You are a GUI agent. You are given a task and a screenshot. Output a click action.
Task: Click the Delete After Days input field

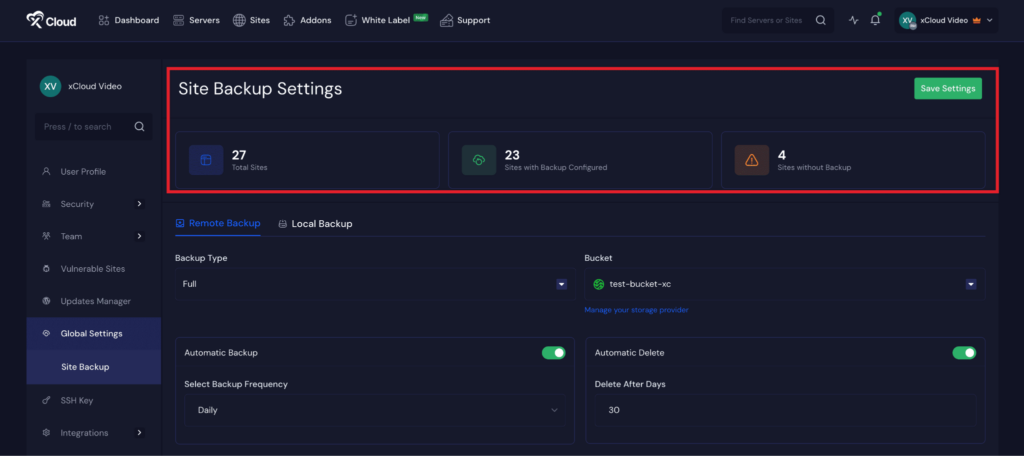[x=784, y=410]
